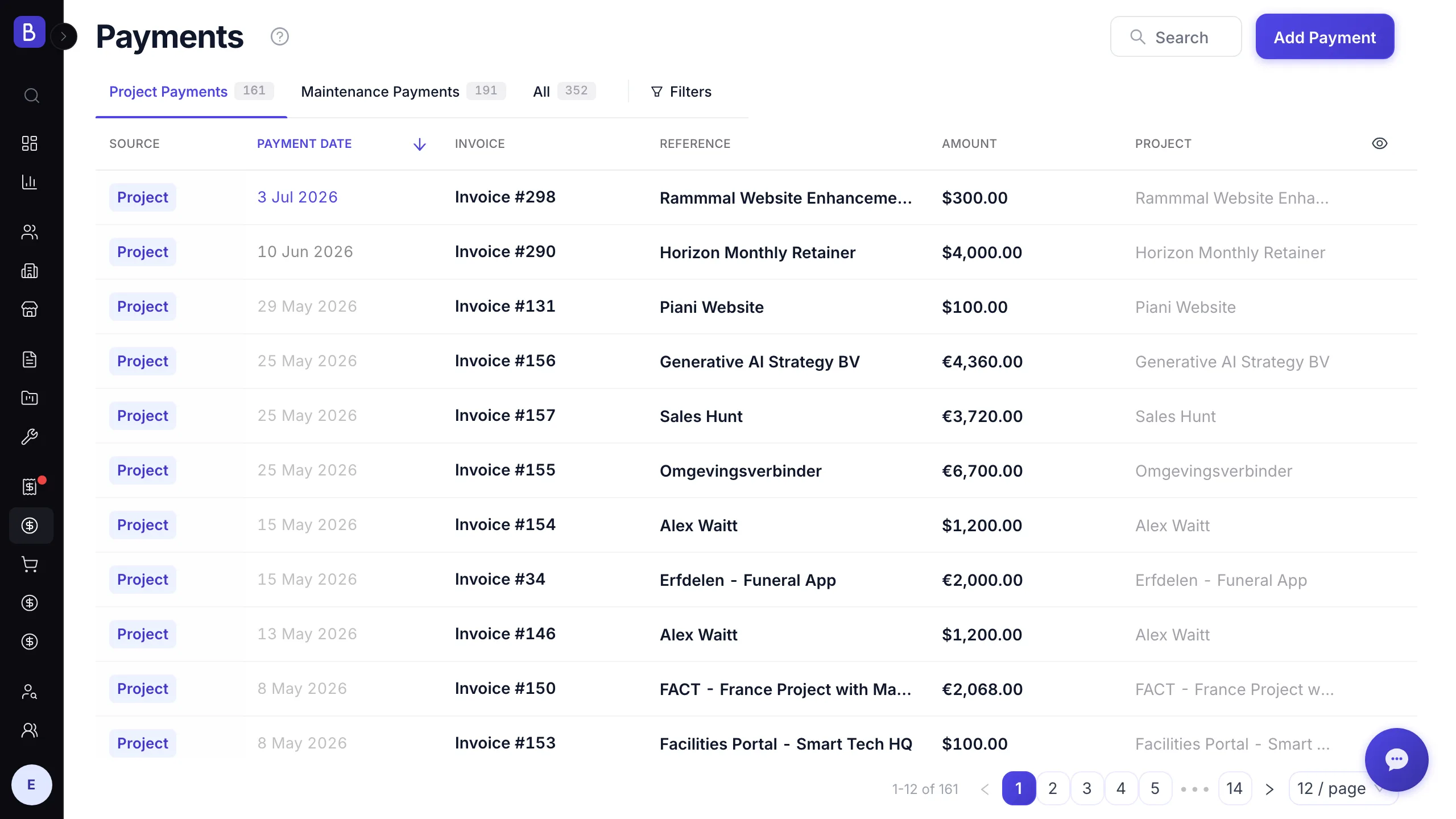Viewport: 1456px width, 819px height.
Task: Open Invoice #146
Action: [x=505, y=634]
